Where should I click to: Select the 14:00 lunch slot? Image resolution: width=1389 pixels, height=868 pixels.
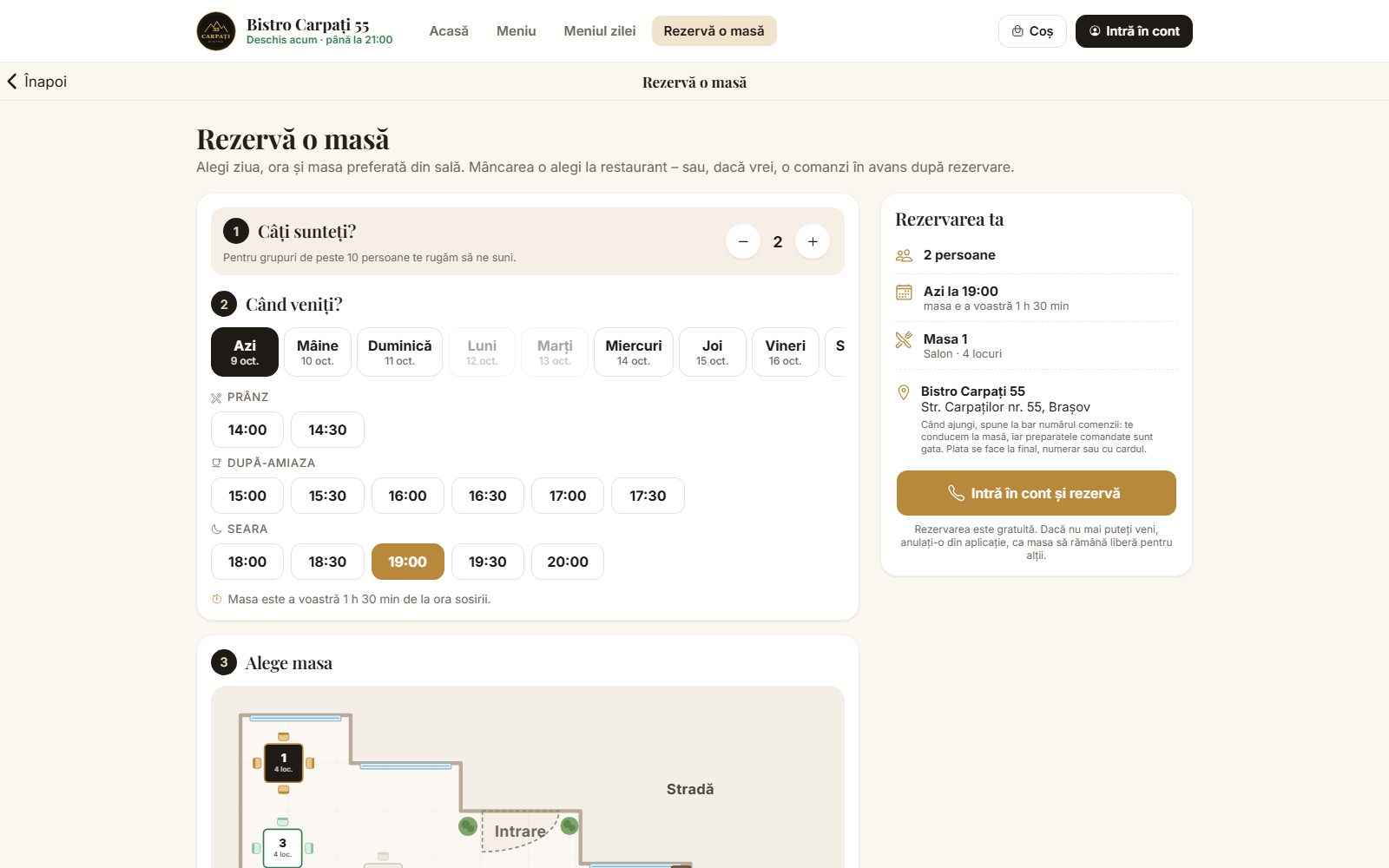pyautogui.click(x=247, y=430)
